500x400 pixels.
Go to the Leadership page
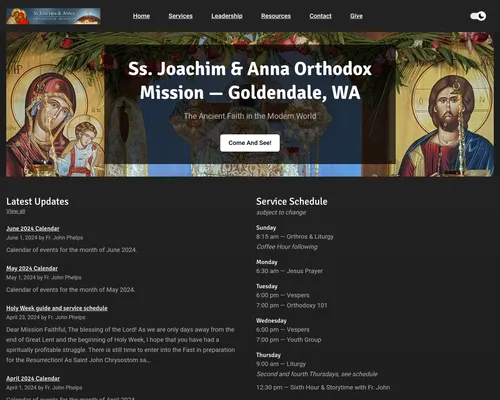point(227,16)
